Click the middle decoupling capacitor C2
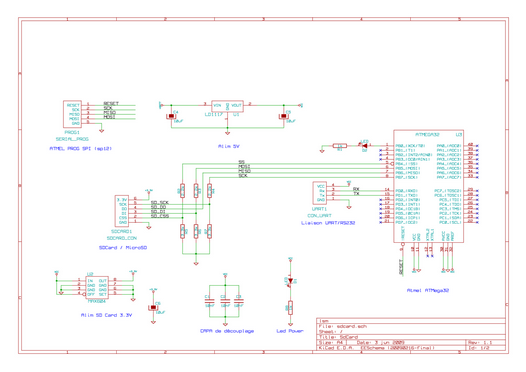 (225, 301)
